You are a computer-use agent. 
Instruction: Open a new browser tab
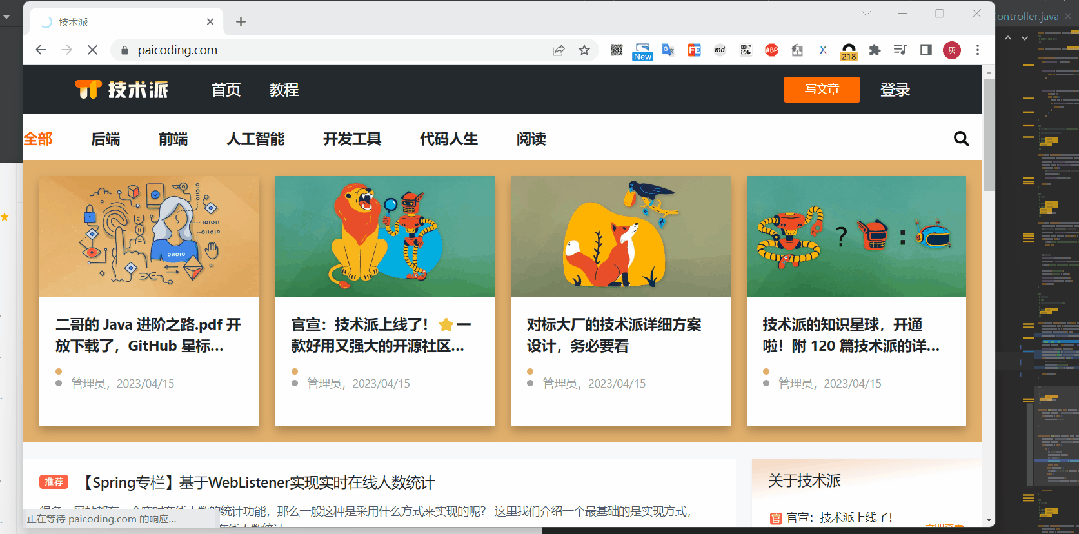[241, 21]
